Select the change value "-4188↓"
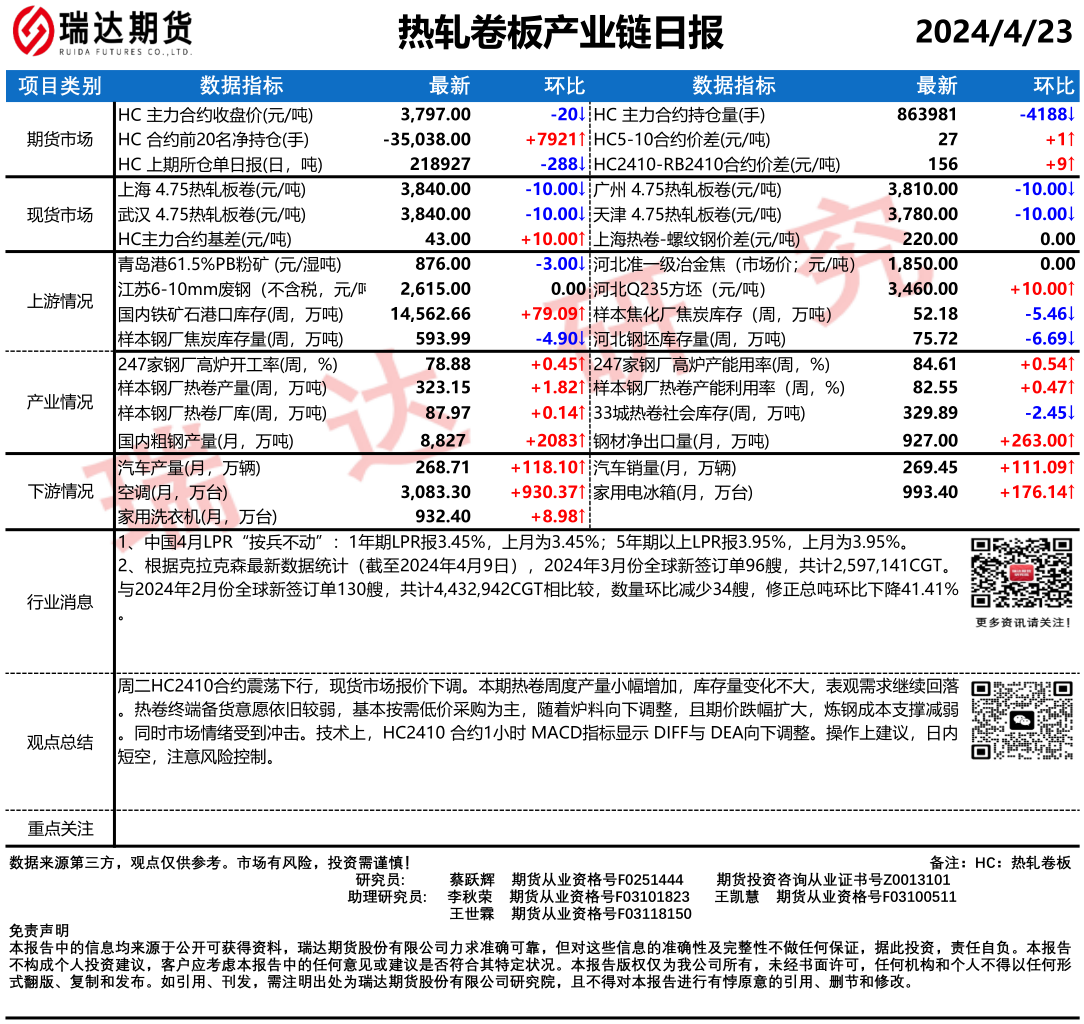1084x1024 pixels. (1047, 115)
